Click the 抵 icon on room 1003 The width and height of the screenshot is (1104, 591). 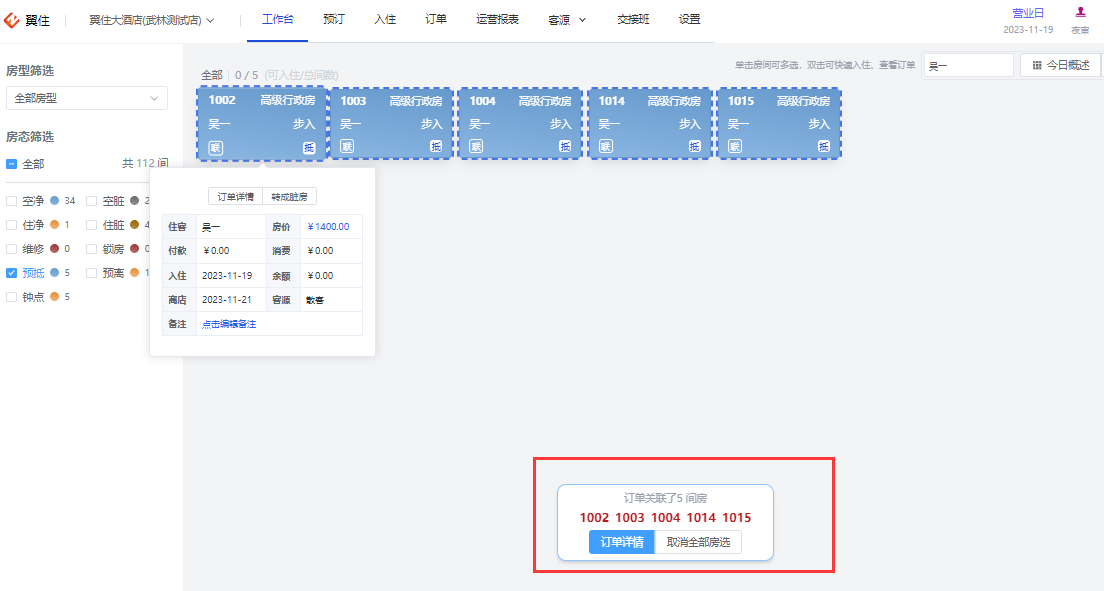click(436, 147)
